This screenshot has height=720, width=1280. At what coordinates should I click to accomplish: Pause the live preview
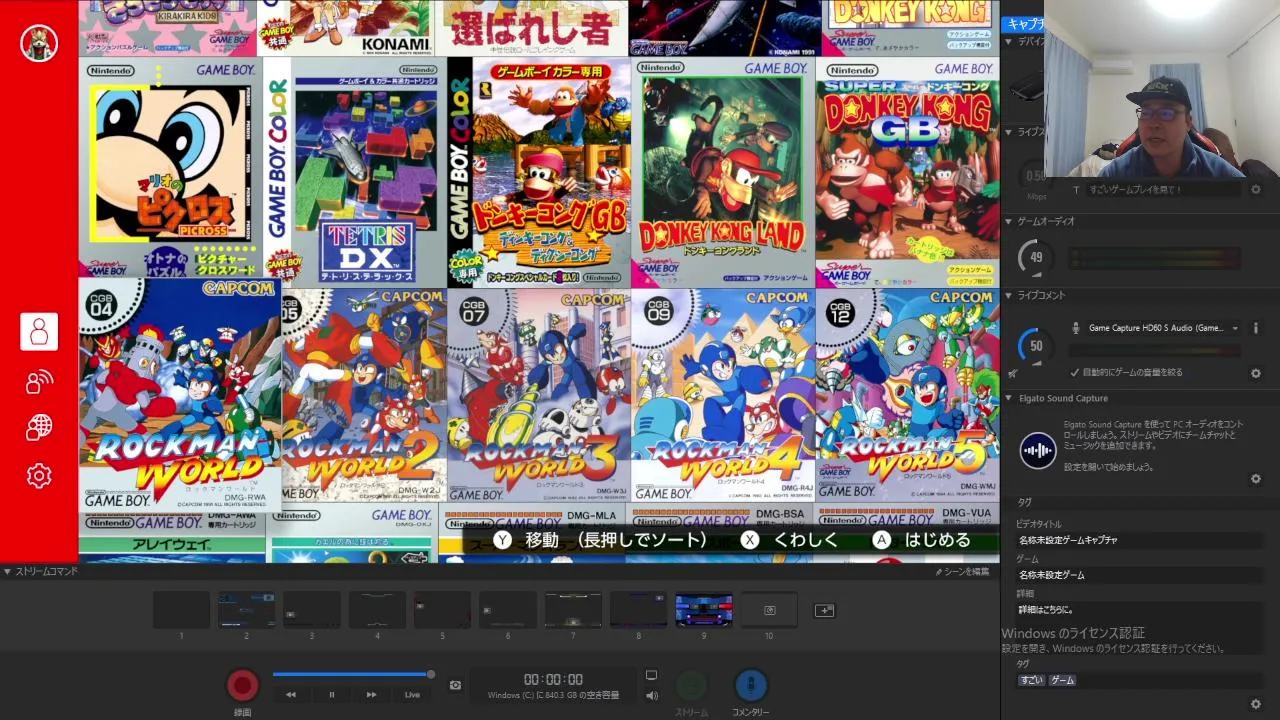pyautogui.click(x=331, y=694)
